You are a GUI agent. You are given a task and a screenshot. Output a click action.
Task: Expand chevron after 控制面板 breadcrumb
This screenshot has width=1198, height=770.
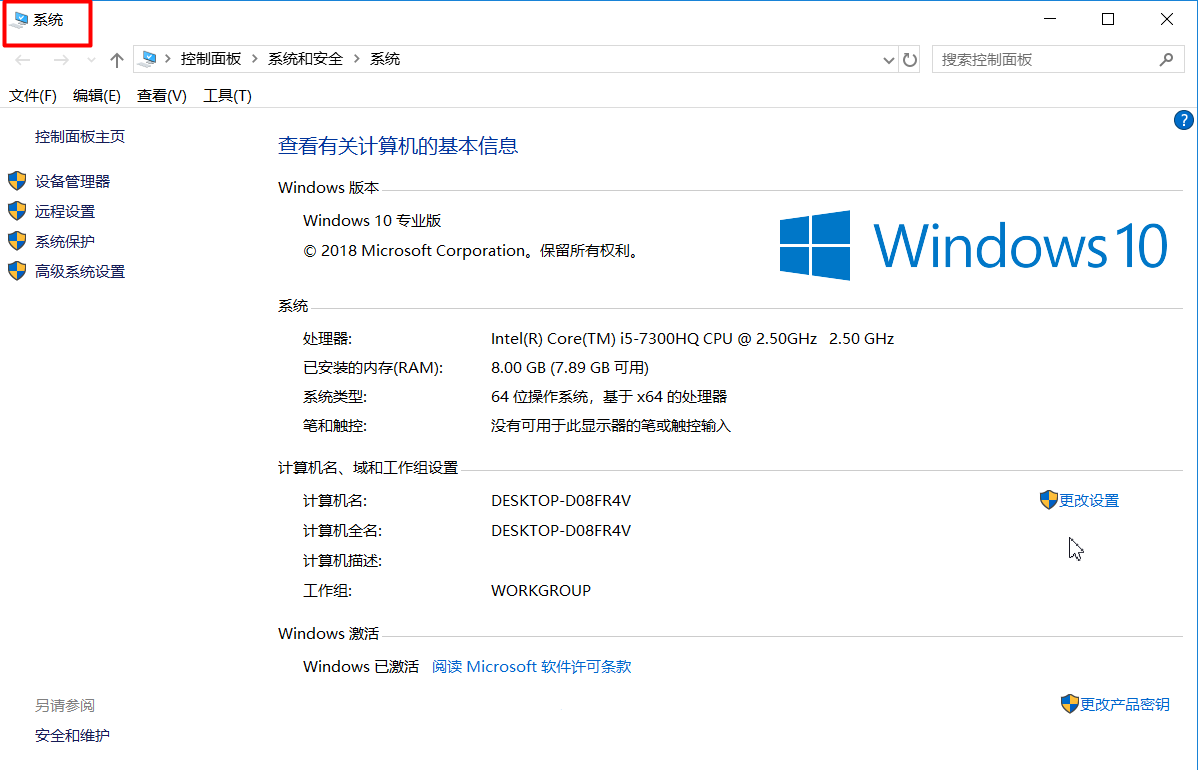click(x=254, y=59)
